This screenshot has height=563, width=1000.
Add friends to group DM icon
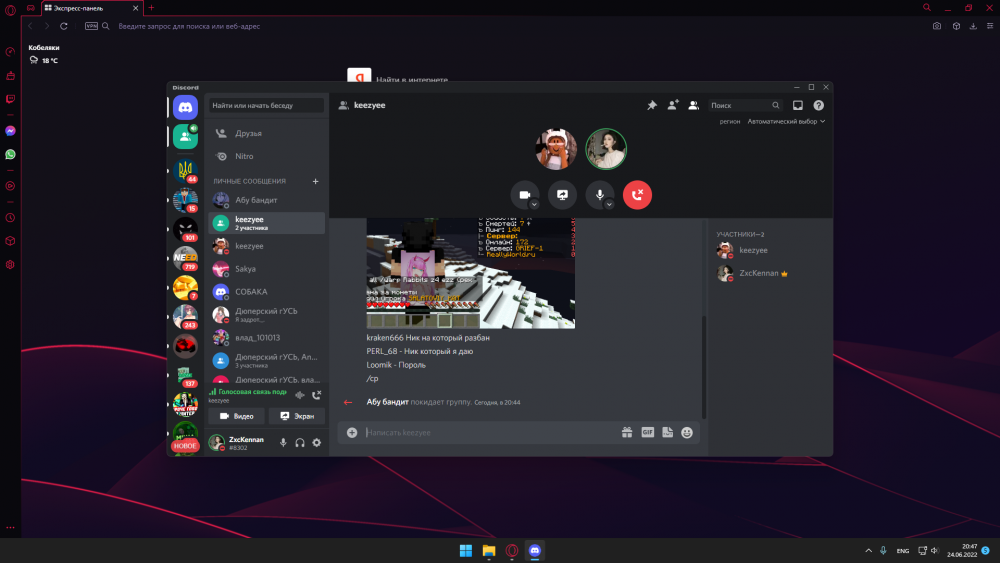click(673, 105)
